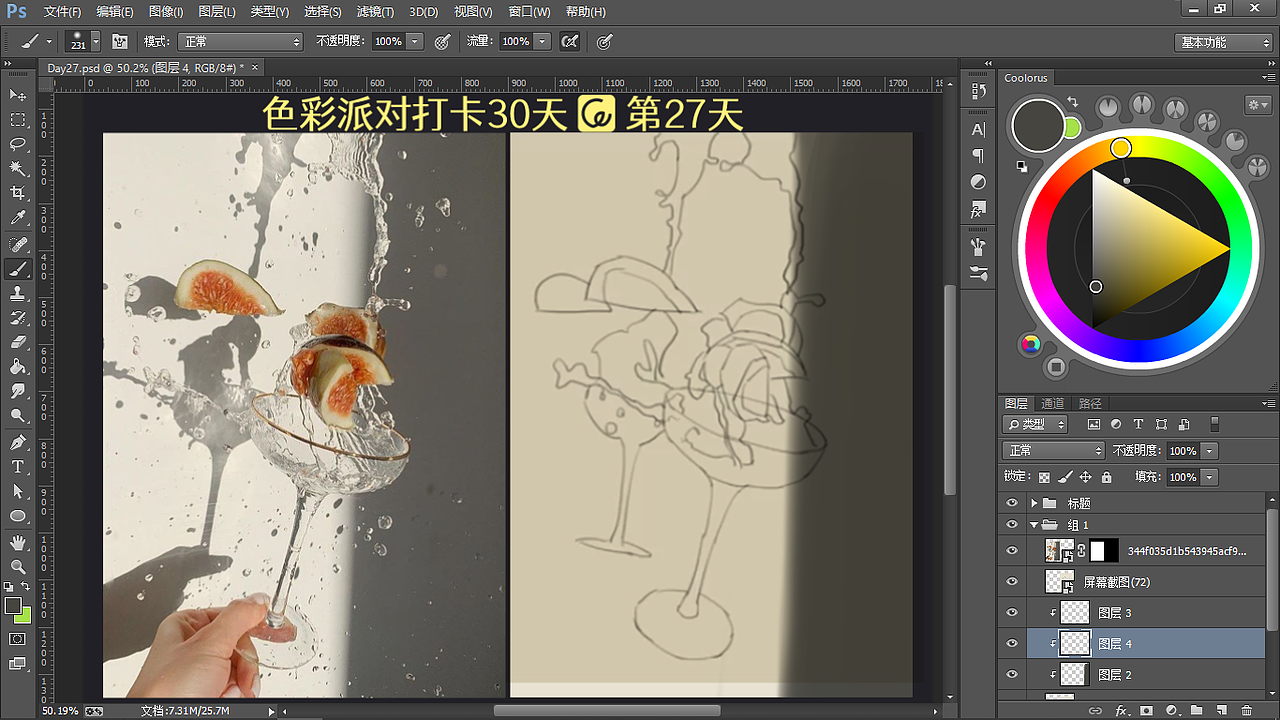
Task: Click the toolbox foreground color swatch
Action: pyautogui.click(x=13, y=606)
